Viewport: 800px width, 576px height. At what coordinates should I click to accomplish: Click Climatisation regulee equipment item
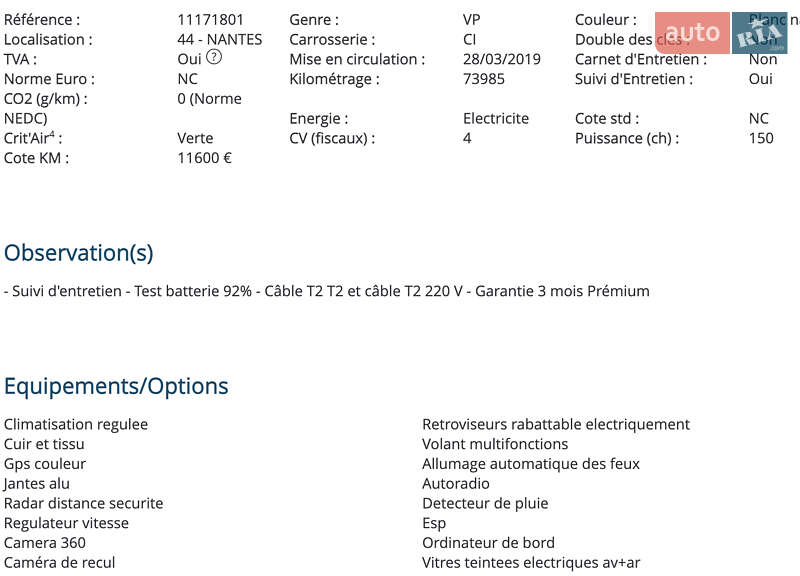(76, 424)
